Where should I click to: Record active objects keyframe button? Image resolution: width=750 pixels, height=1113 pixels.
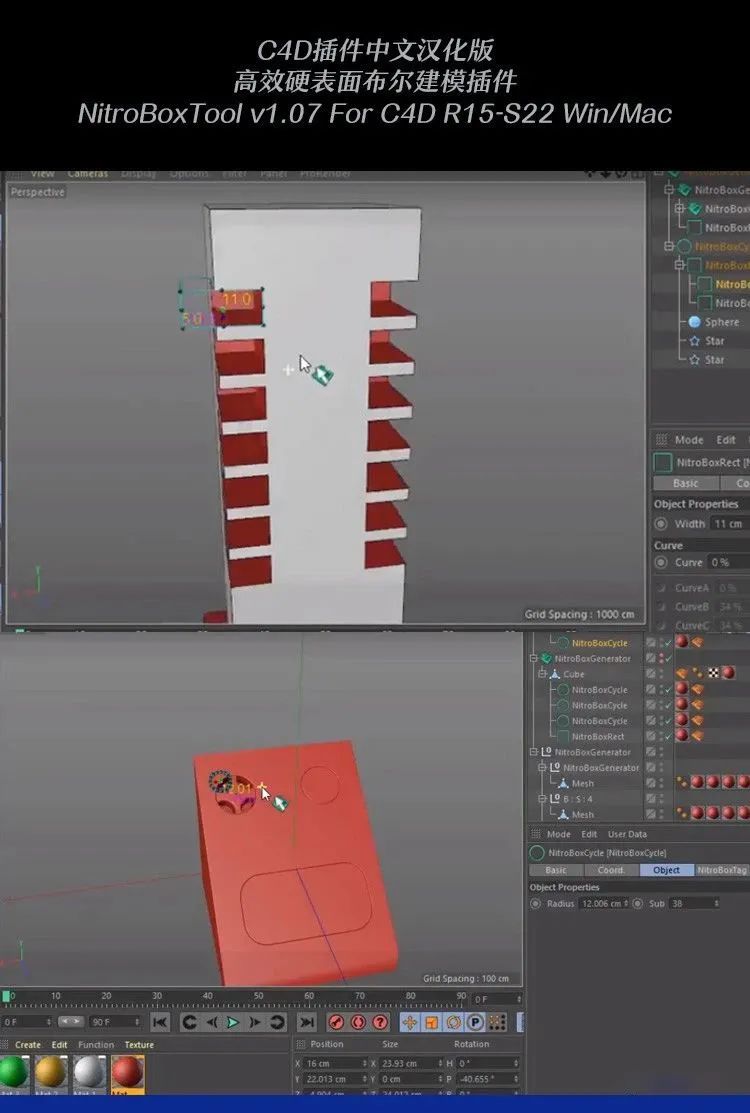click(x=336, y=1022)
